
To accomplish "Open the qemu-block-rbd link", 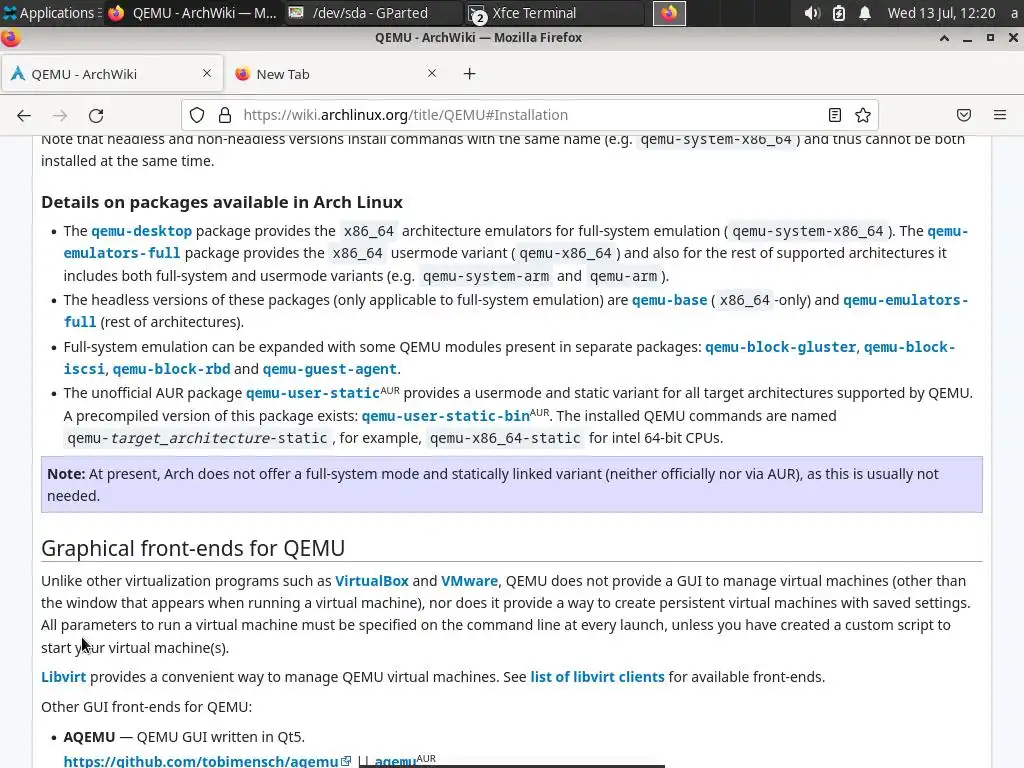I will 171,370.
